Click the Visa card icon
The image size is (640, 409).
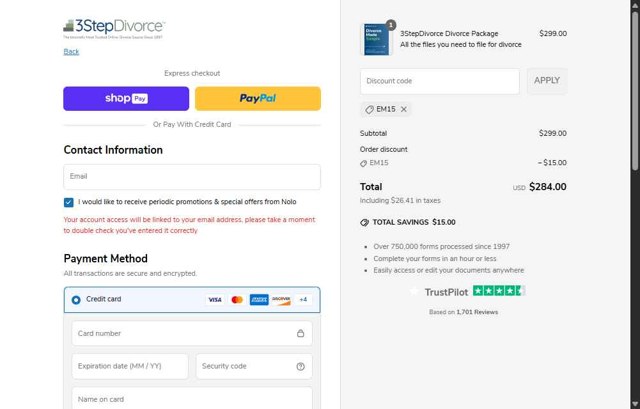pyautogui.click(x=215, y=300)
